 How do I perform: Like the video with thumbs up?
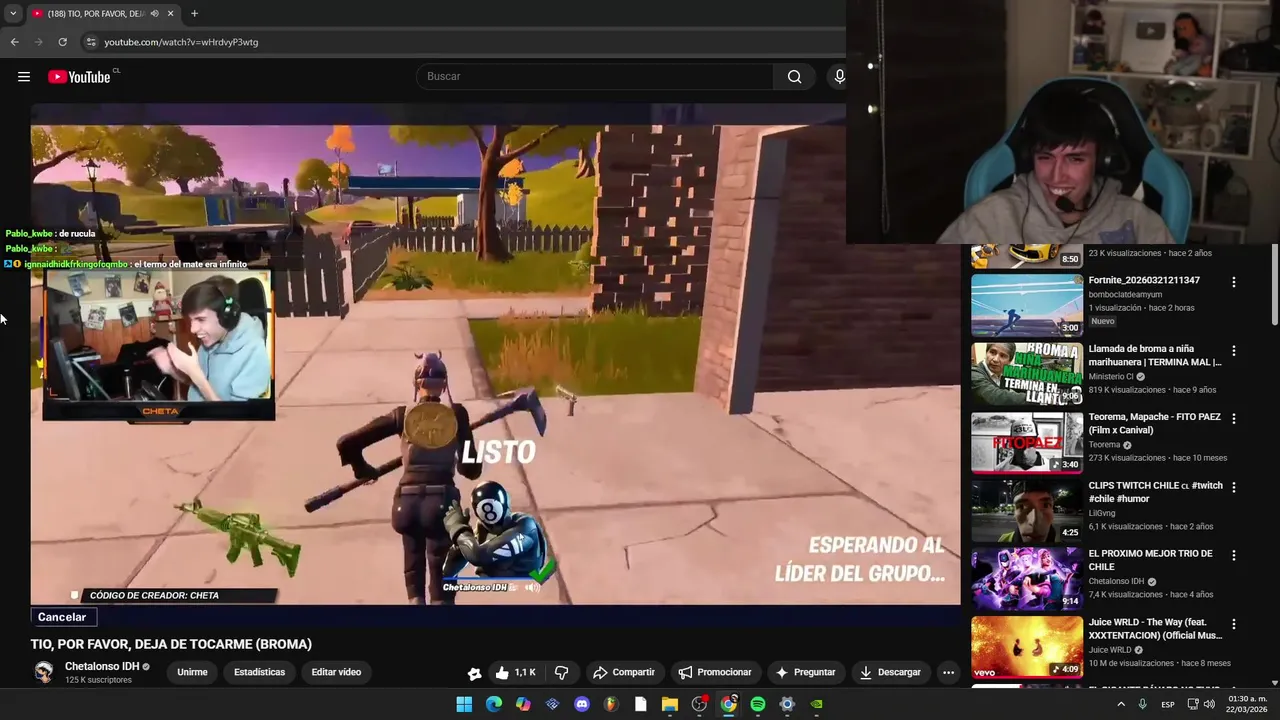(x=516, y=673)
